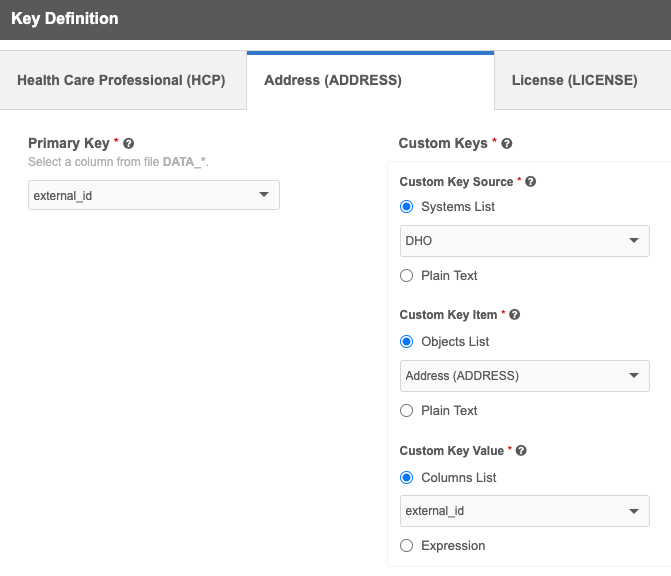Click the Custom Keys section heading

(x=443, y=144)
